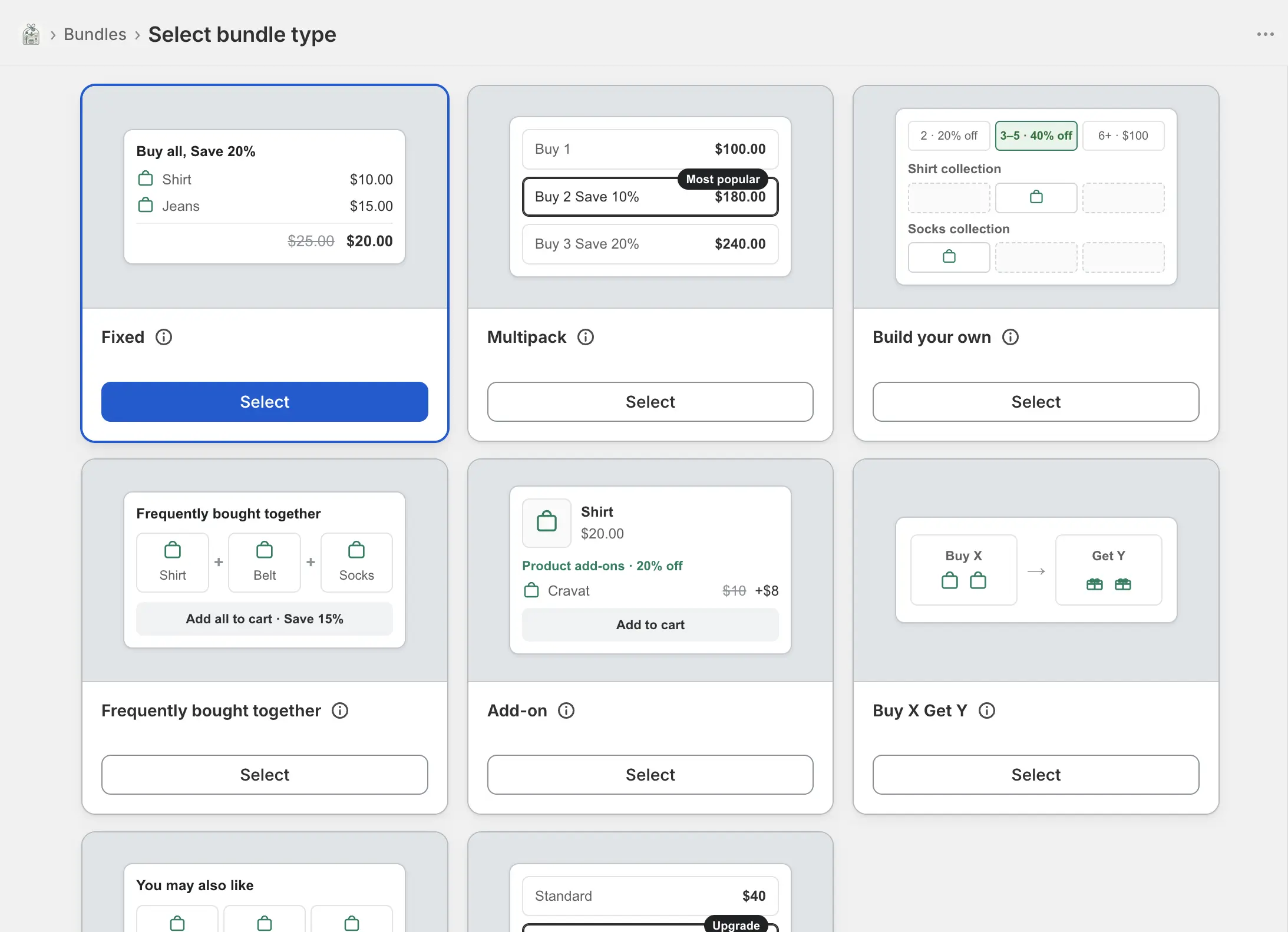
Task: Show info for Buy X Get Y bundle
Action: click(x=987, y=710)
